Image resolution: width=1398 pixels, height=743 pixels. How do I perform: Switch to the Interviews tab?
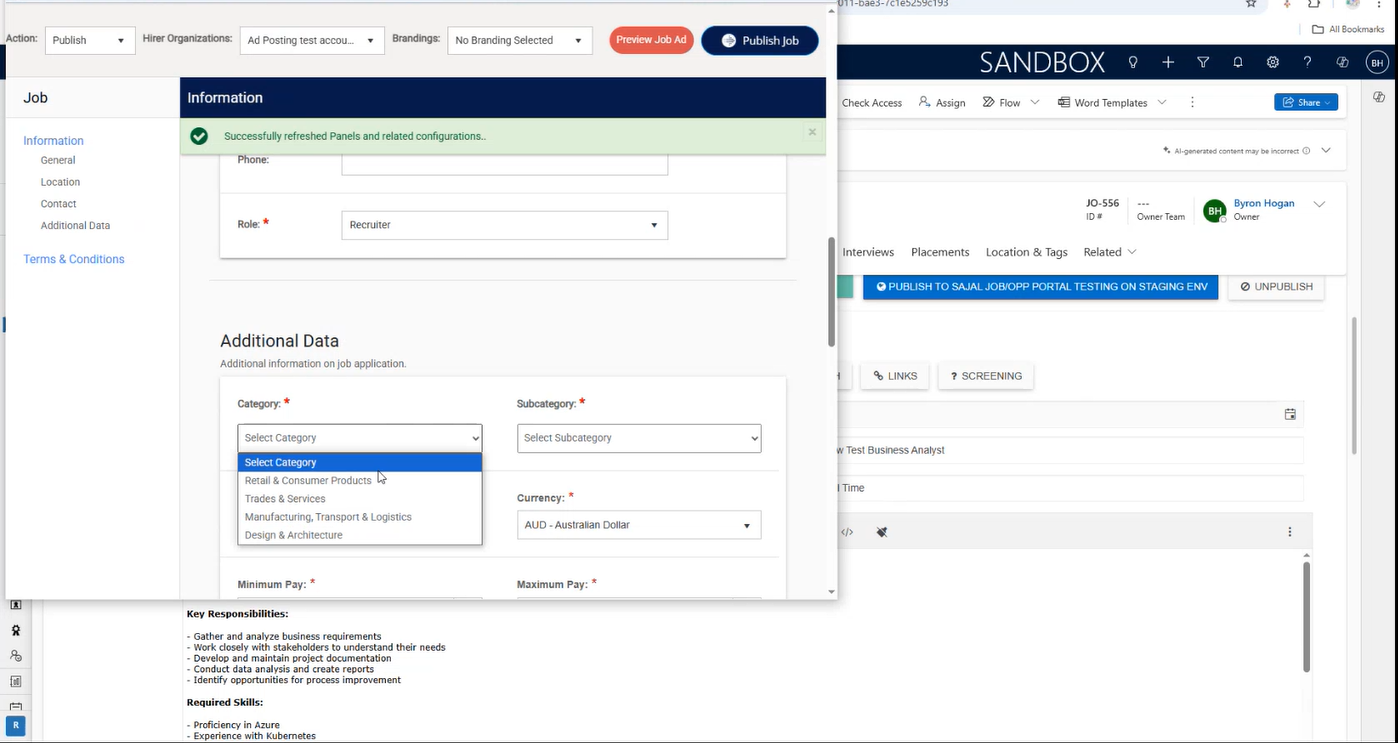868,252
